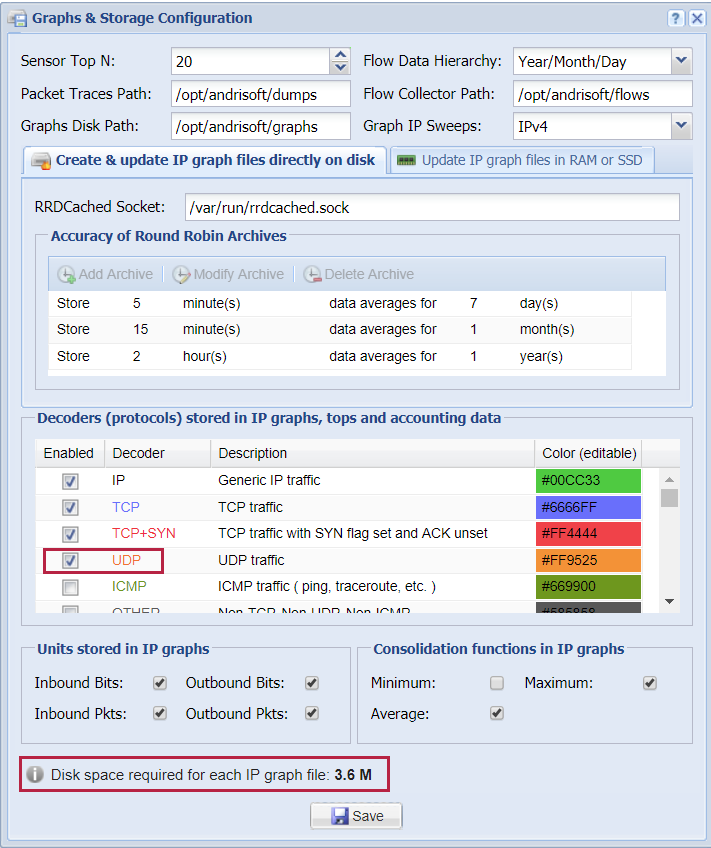
Task: Enable the ICMP decoder checkbox
Action: coord(70,587)
